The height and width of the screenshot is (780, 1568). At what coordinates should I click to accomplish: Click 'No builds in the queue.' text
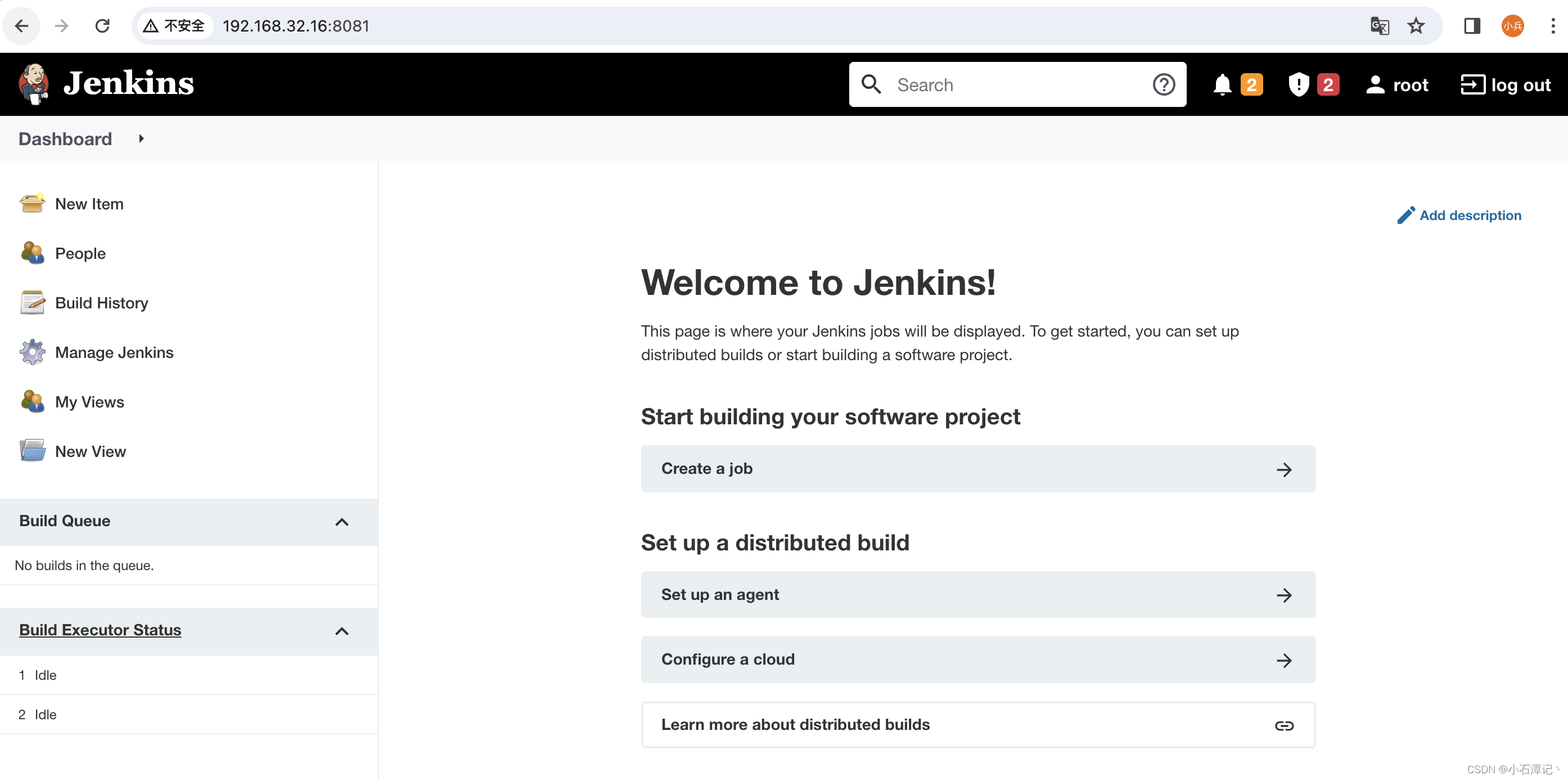[x=84, y=566]
